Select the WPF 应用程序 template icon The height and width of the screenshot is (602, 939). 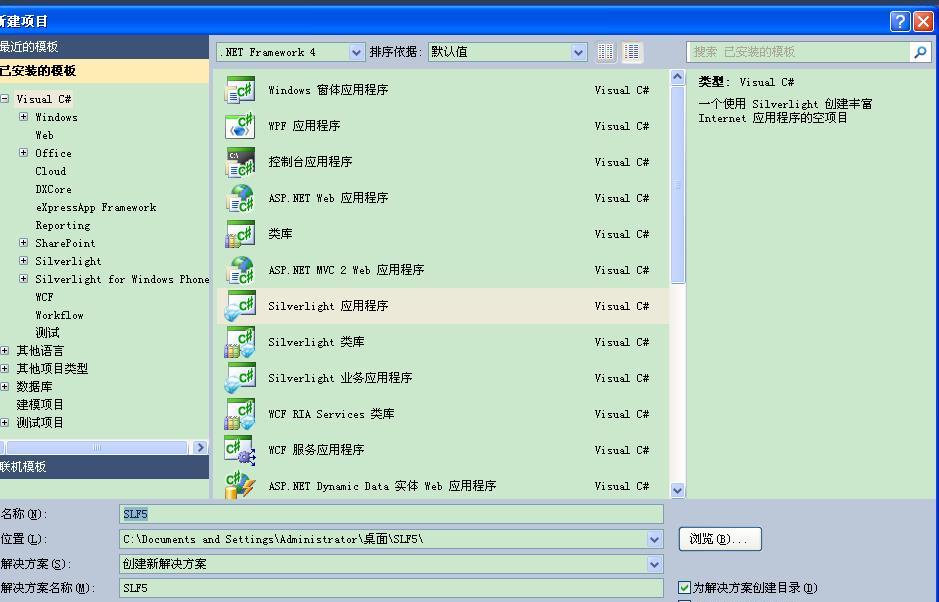point(240,126)
